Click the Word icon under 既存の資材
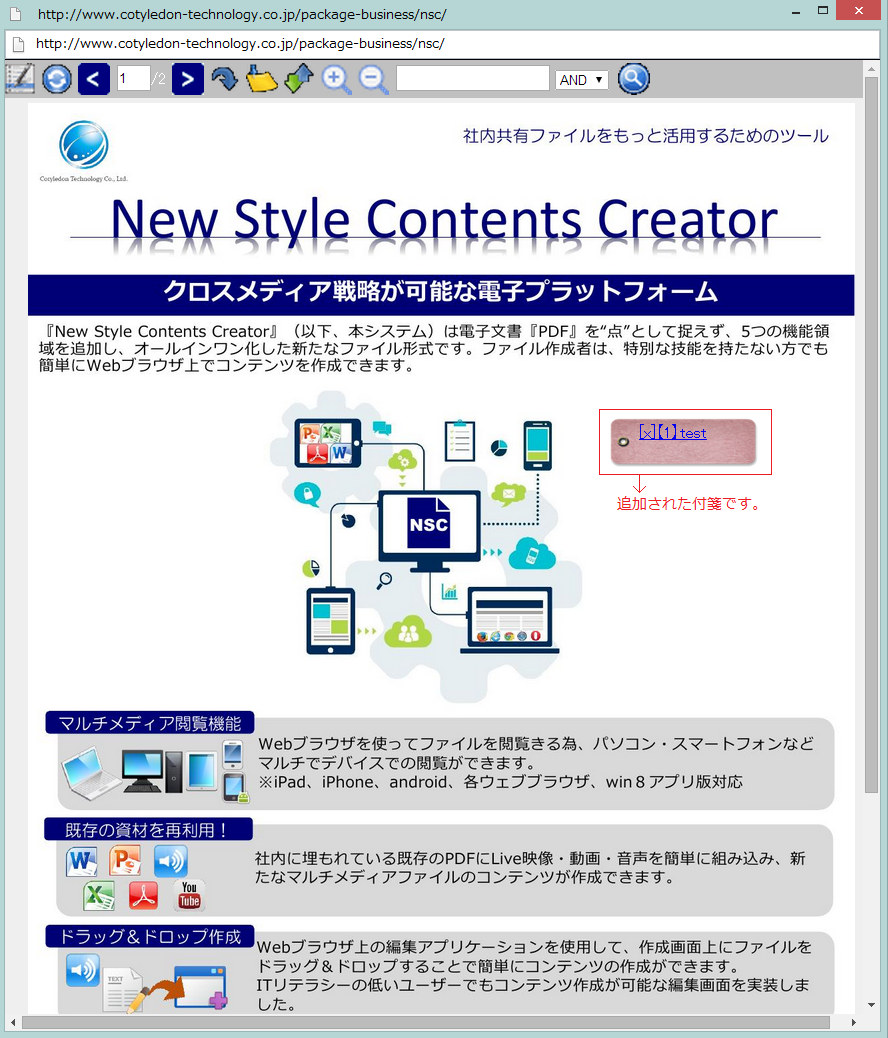The image size is (888, 1038). coord(81,861)
